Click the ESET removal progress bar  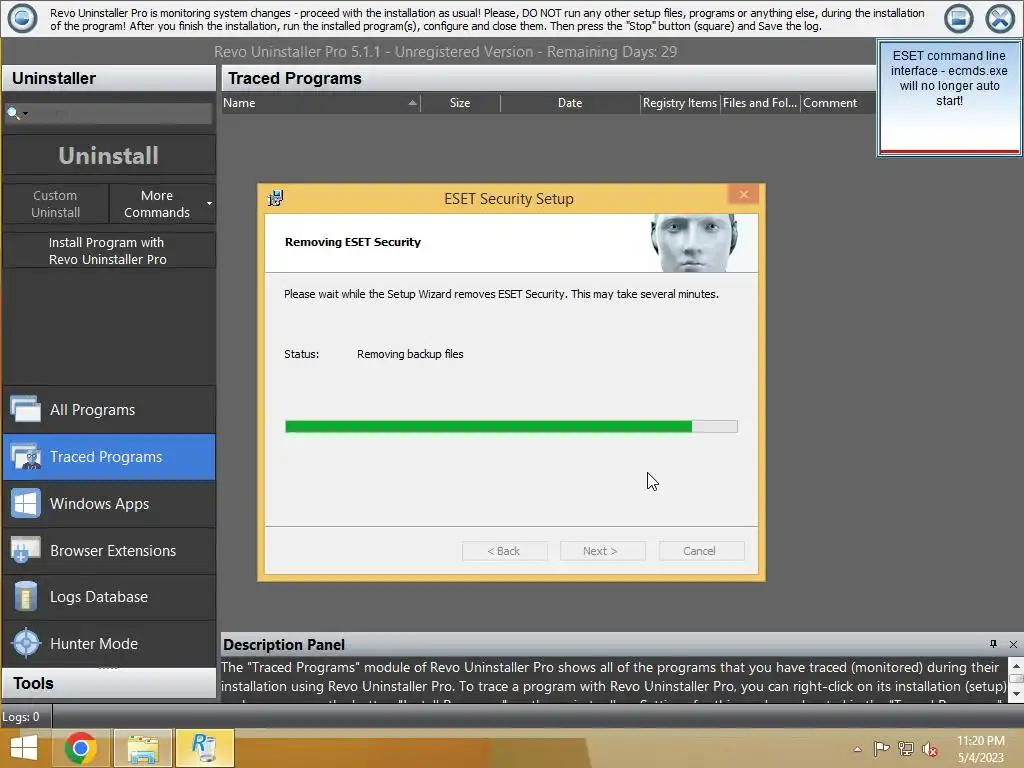(511, 426)
